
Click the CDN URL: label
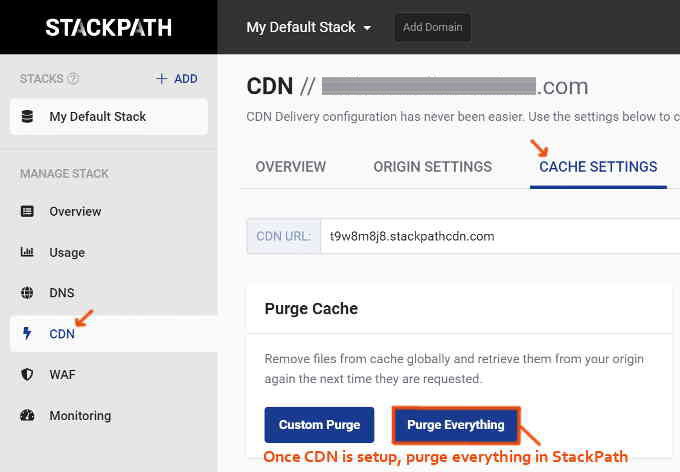[284, 236]
